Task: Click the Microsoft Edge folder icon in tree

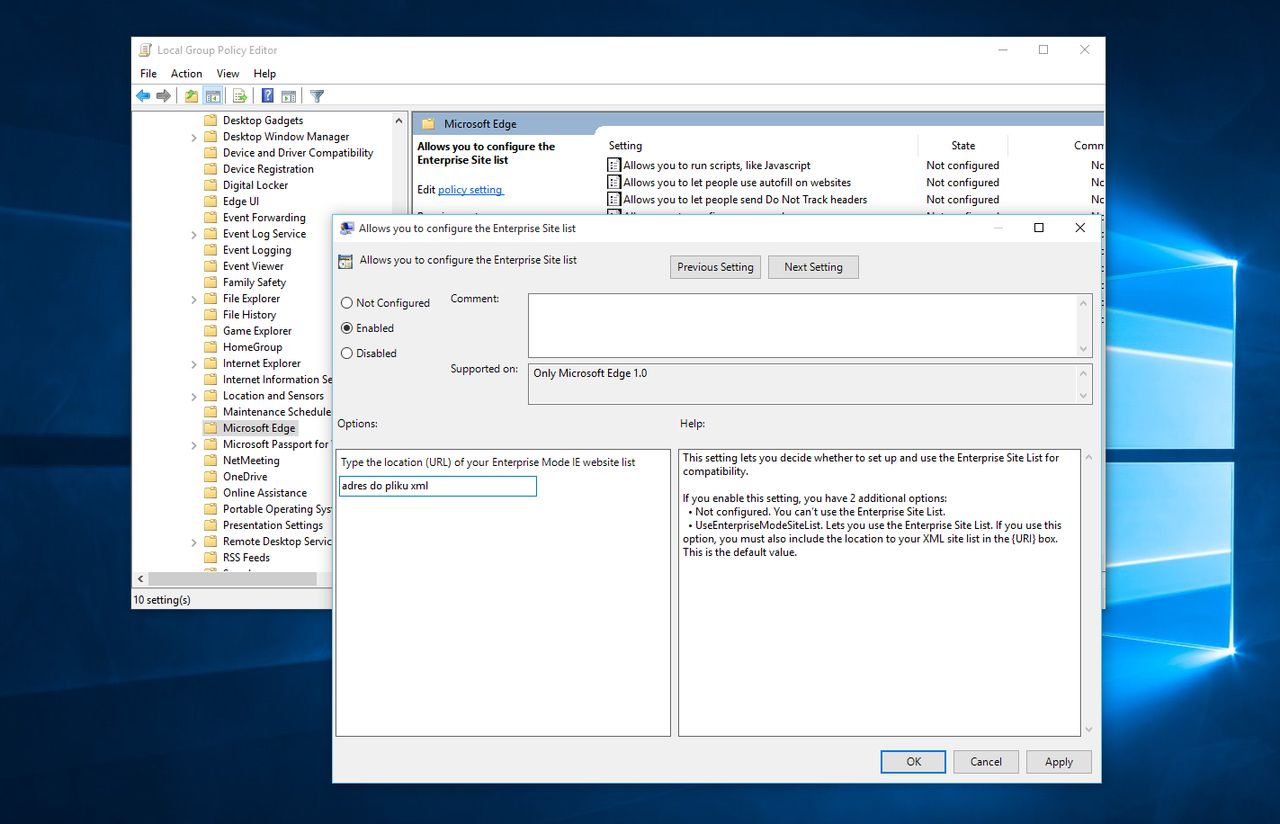Action: (210, 428)
